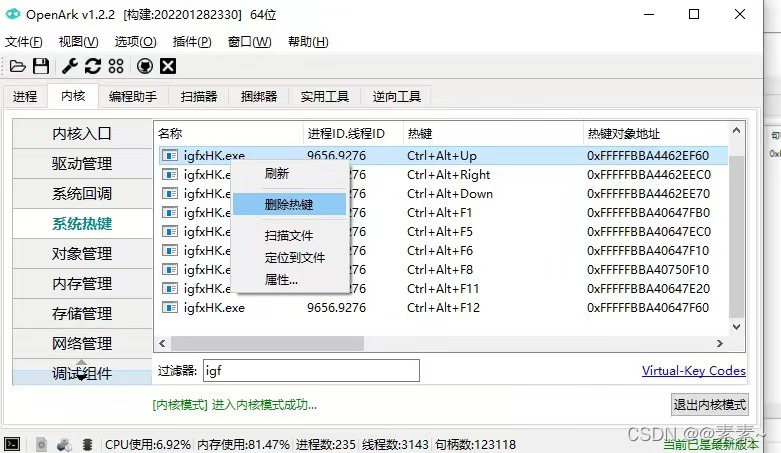Open the 网络管理 sidebar section

82,343
